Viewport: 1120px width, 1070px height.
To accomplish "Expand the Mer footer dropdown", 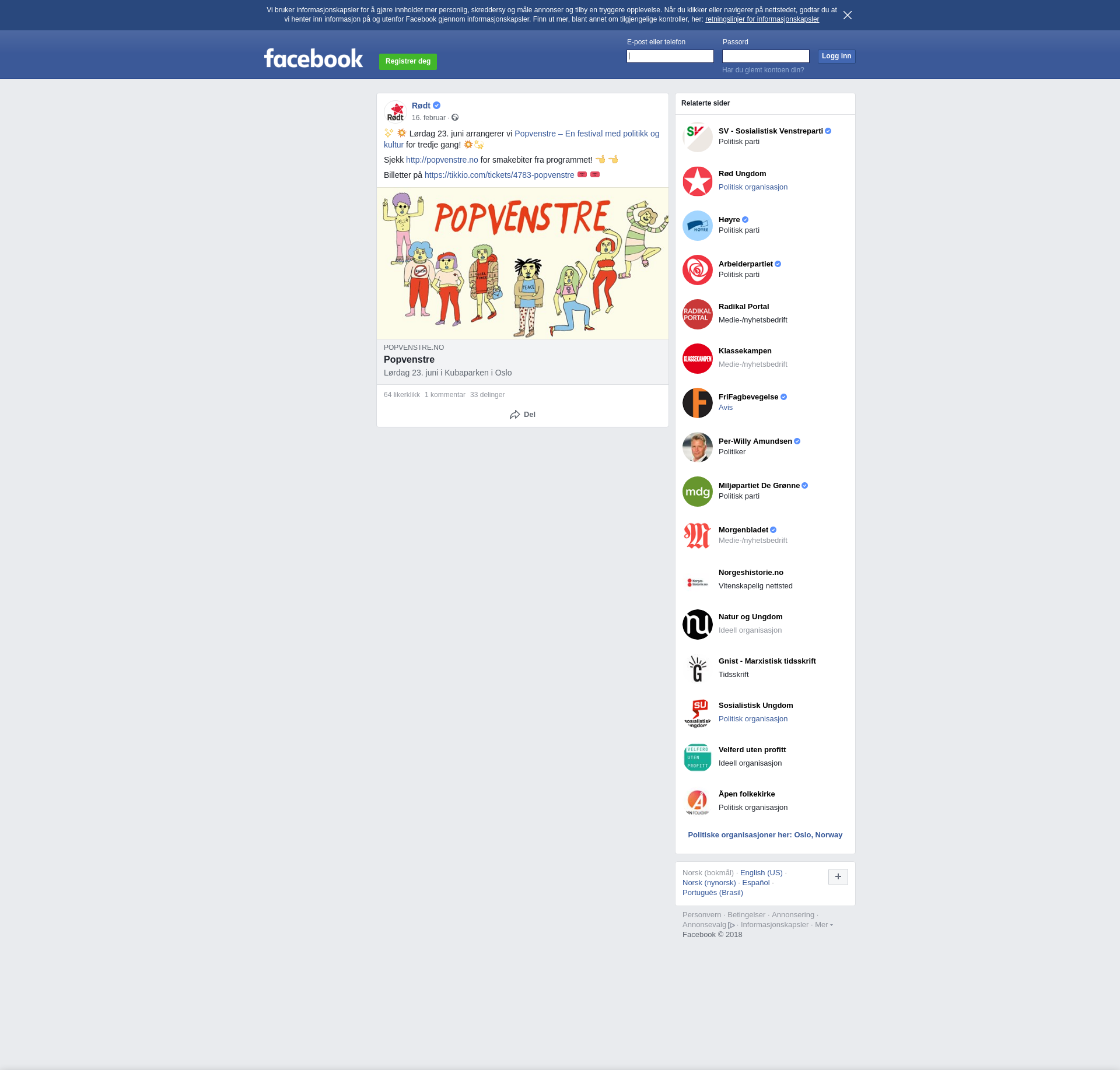I will [824, 925].
